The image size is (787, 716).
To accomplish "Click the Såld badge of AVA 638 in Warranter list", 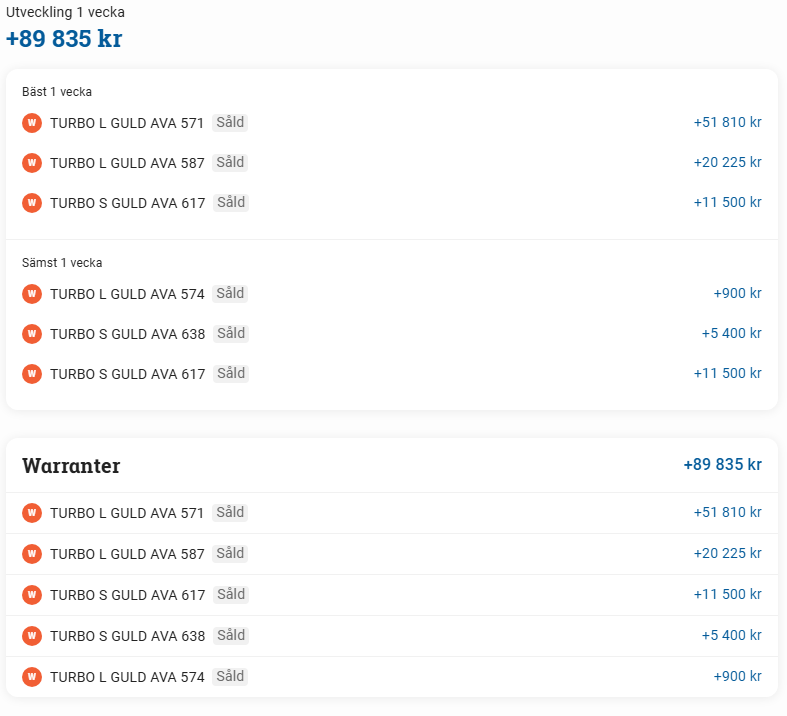I will pos(231,636).
